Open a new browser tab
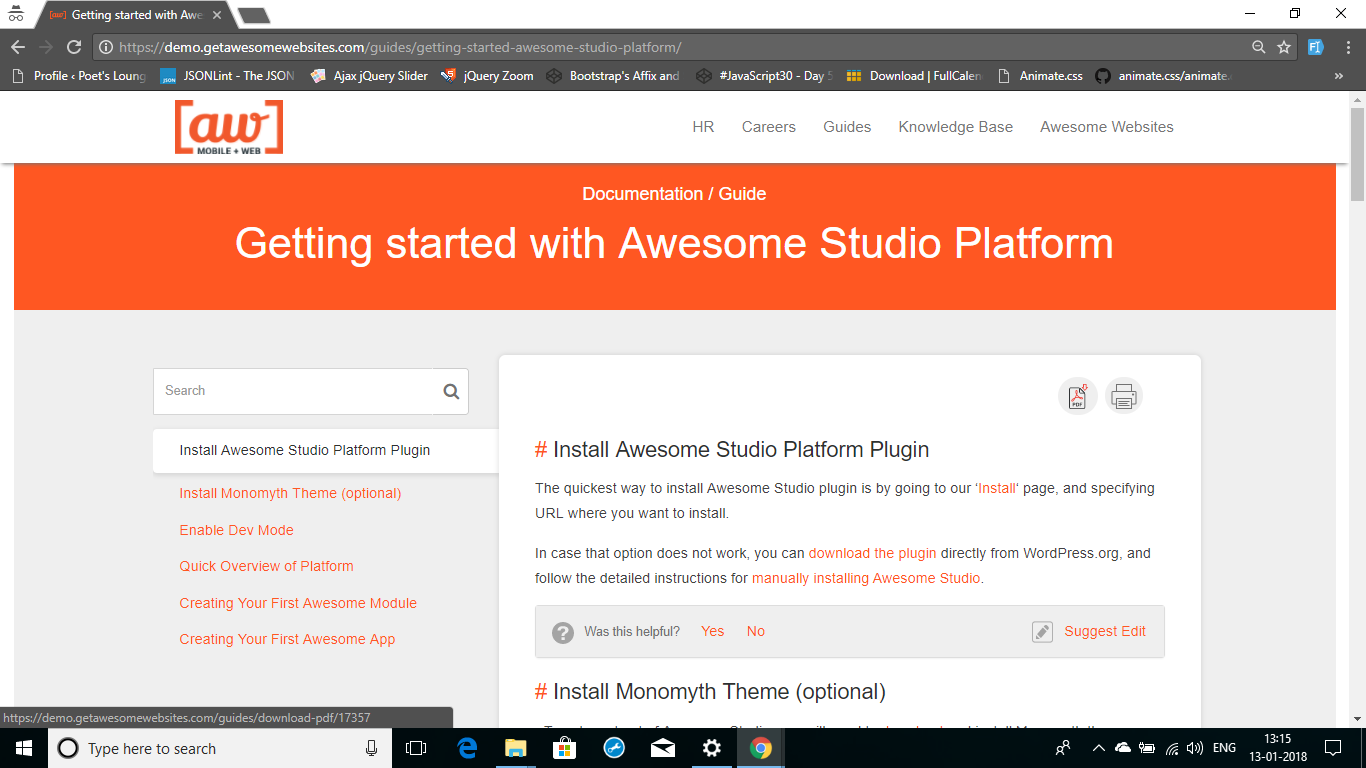The height and width of the screenshot is (768, 1366). (254, 15)
